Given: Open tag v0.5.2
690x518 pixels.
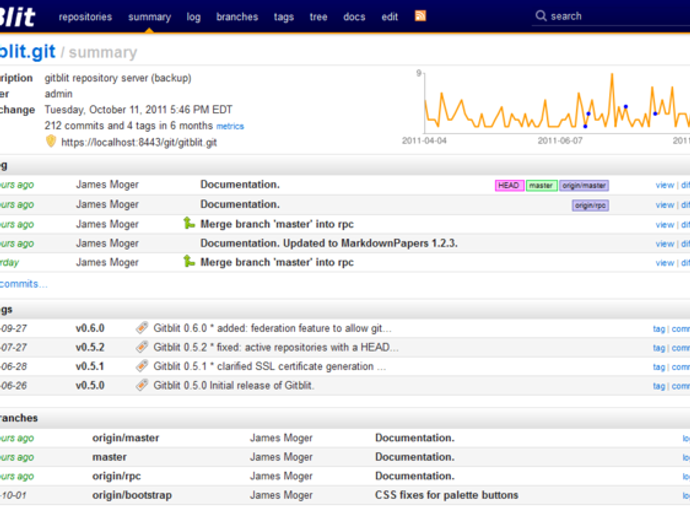Looking at the screenshot, I should tap(90, 347).
